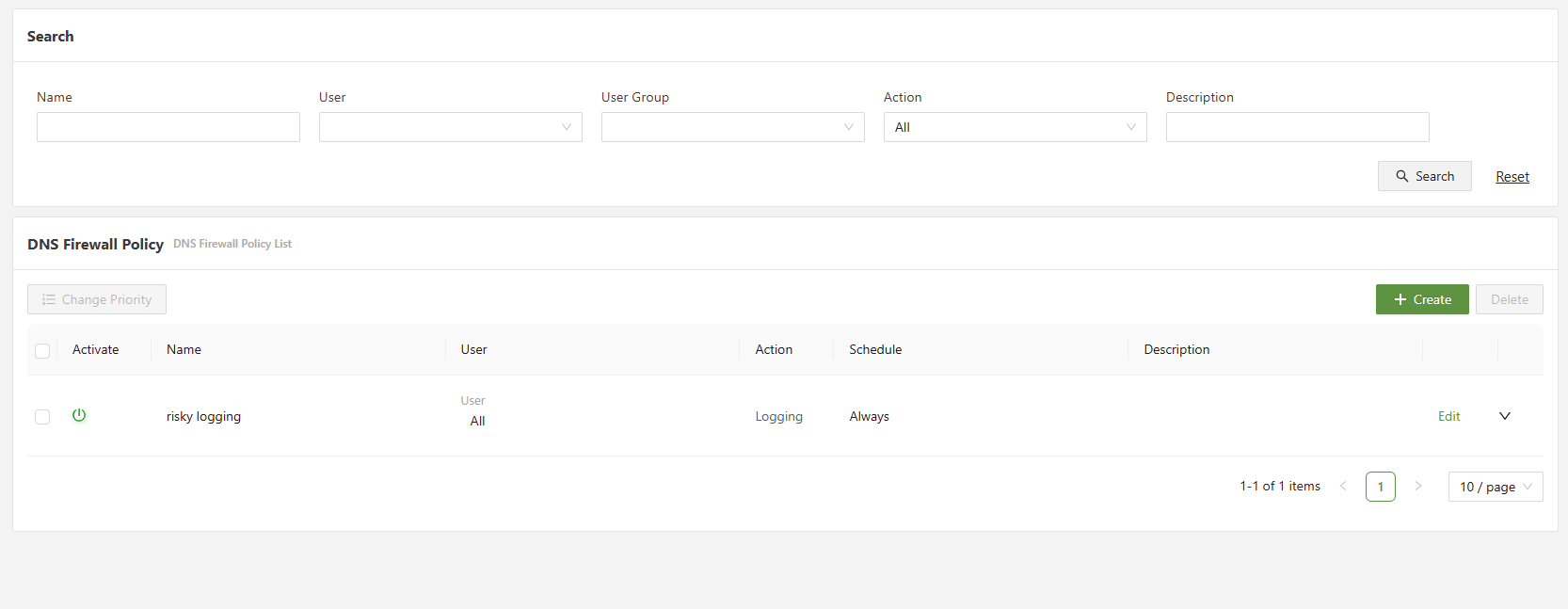The width and height of the screenshot is (1568, 609).
Task: Create a new DNS firewall policy
Action: [1421, 299]
